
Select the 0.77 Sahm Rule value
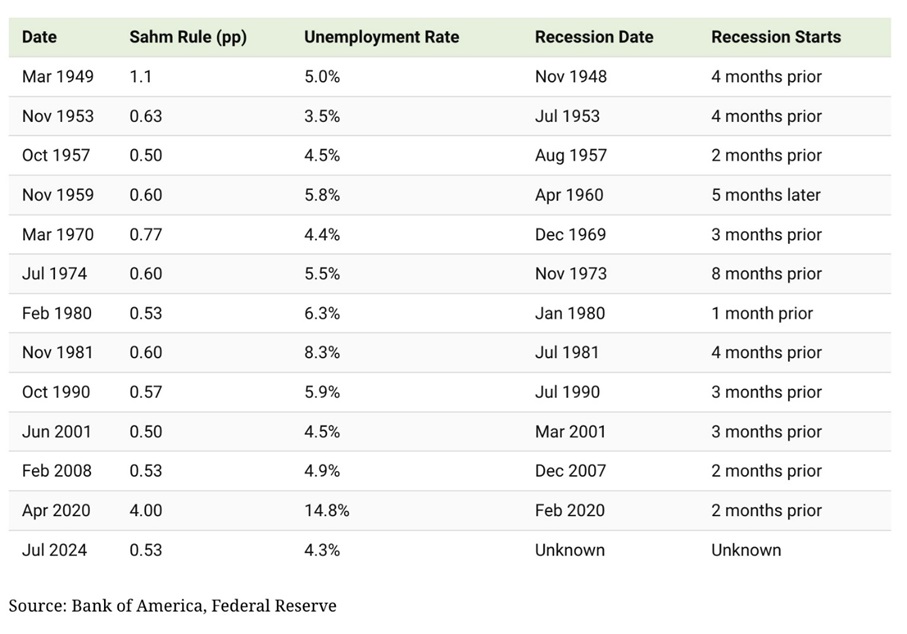pos(146,235)
